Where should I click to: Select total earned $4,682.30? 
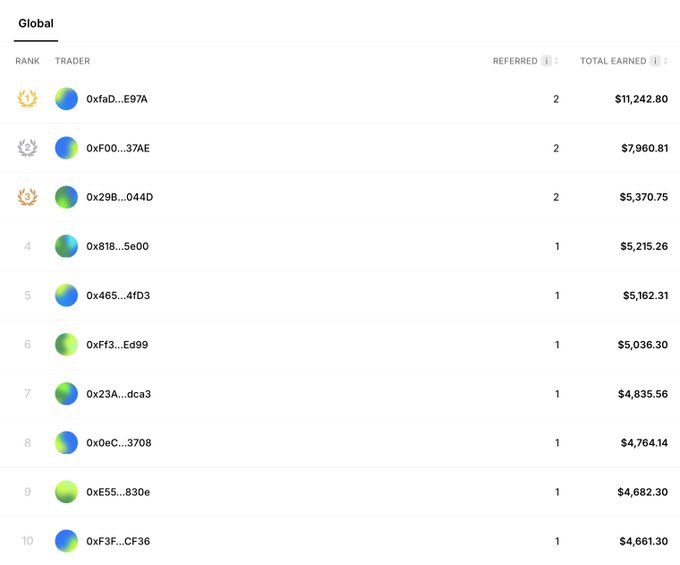642,492
